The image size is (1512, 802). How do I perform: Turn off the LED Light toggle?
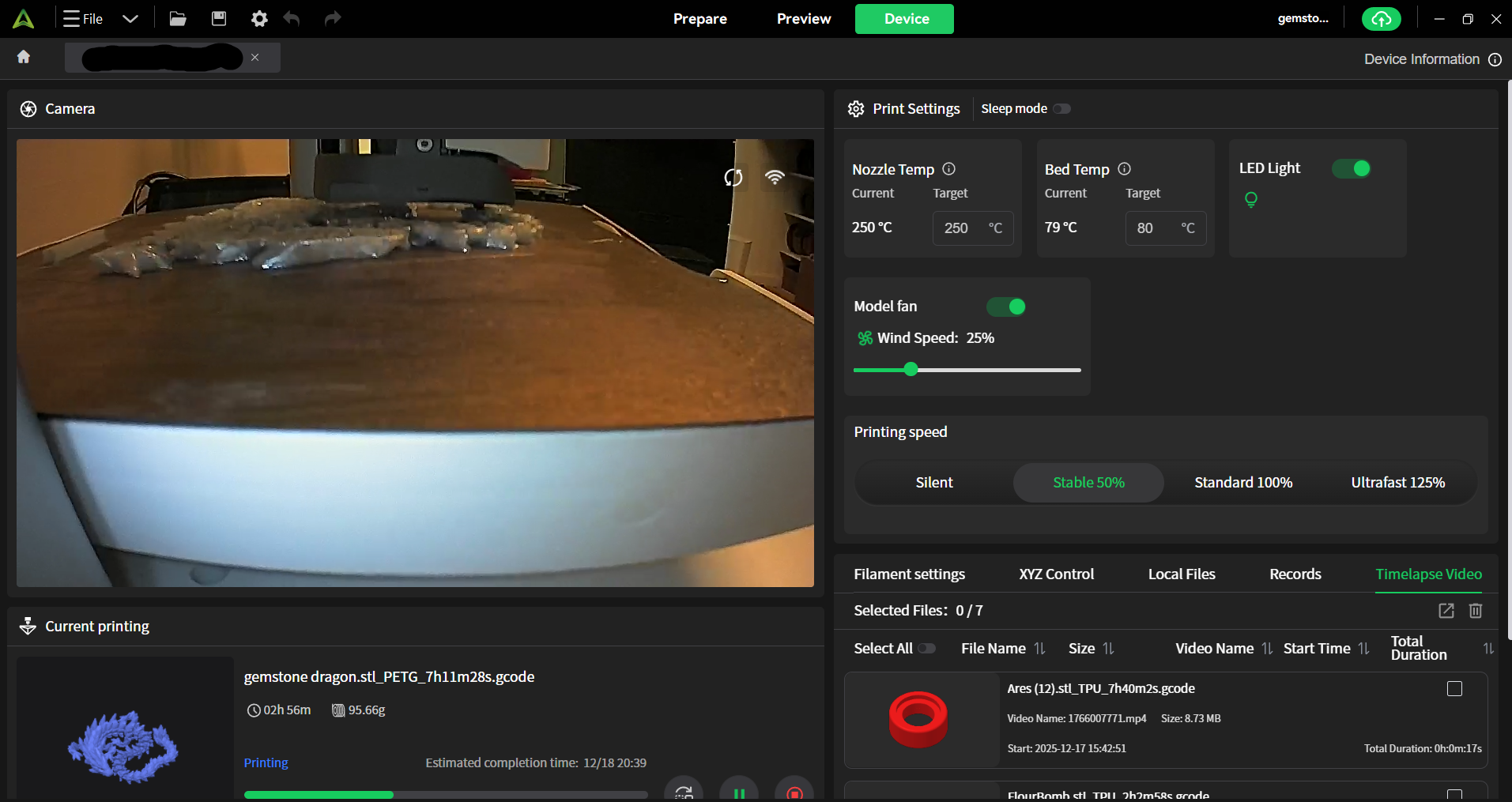1352,168
